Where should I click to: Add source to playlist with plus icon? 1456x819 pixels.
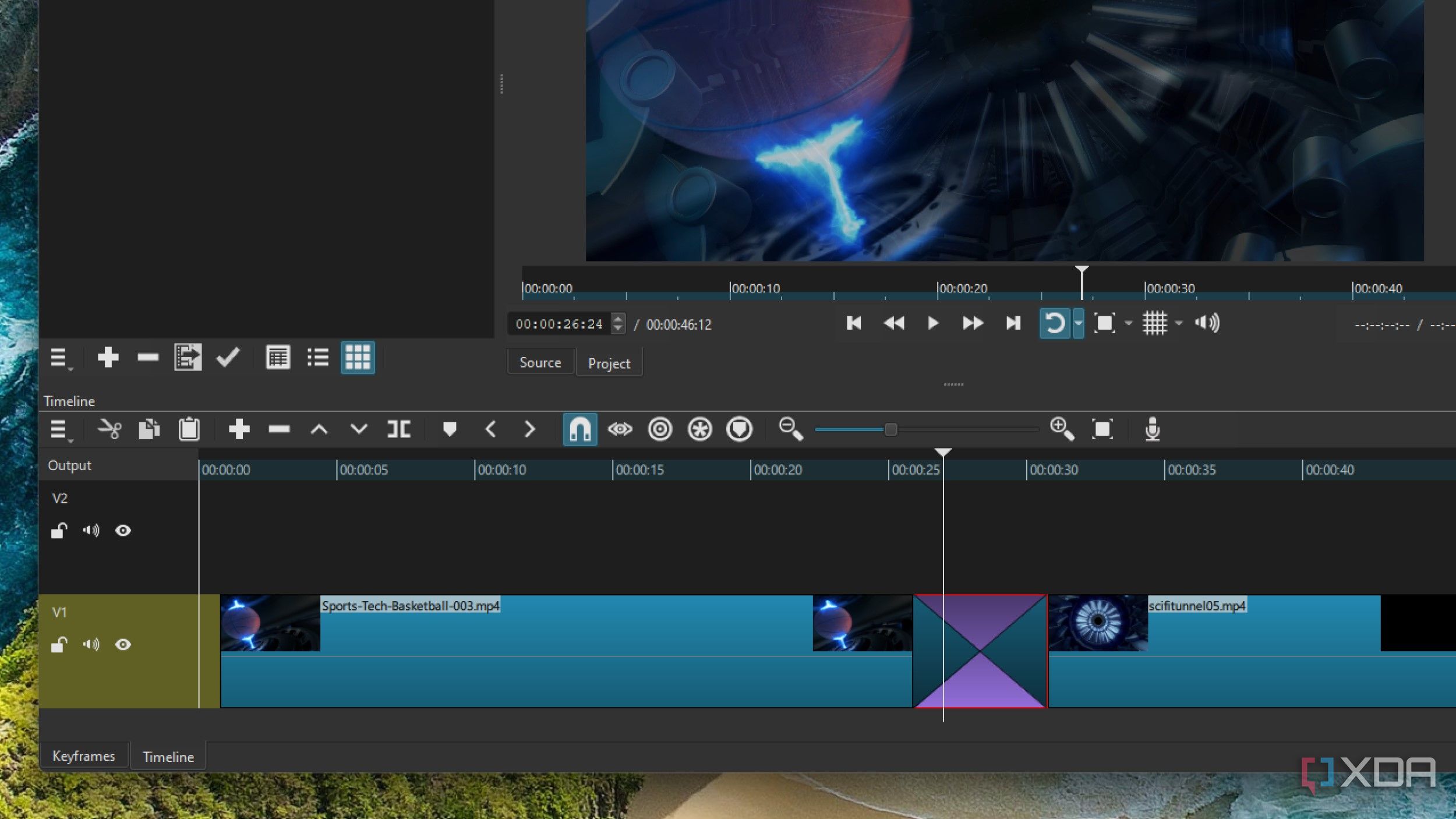tap(108, 357)
